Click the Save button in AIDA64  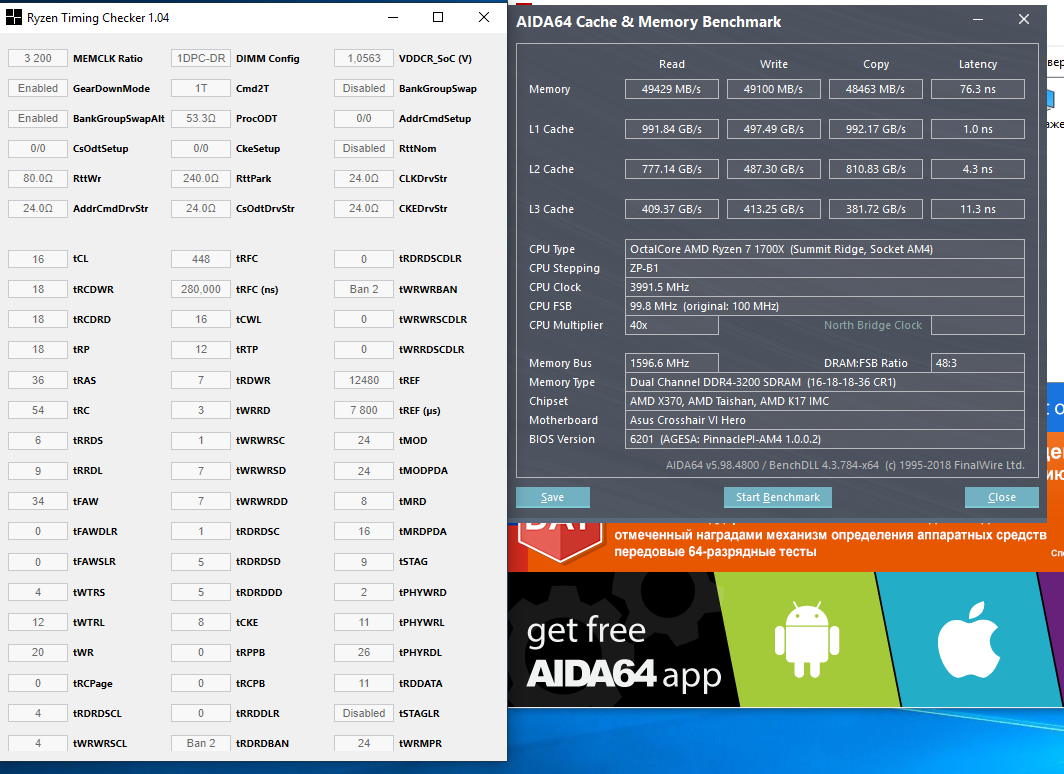click(552, 497)
